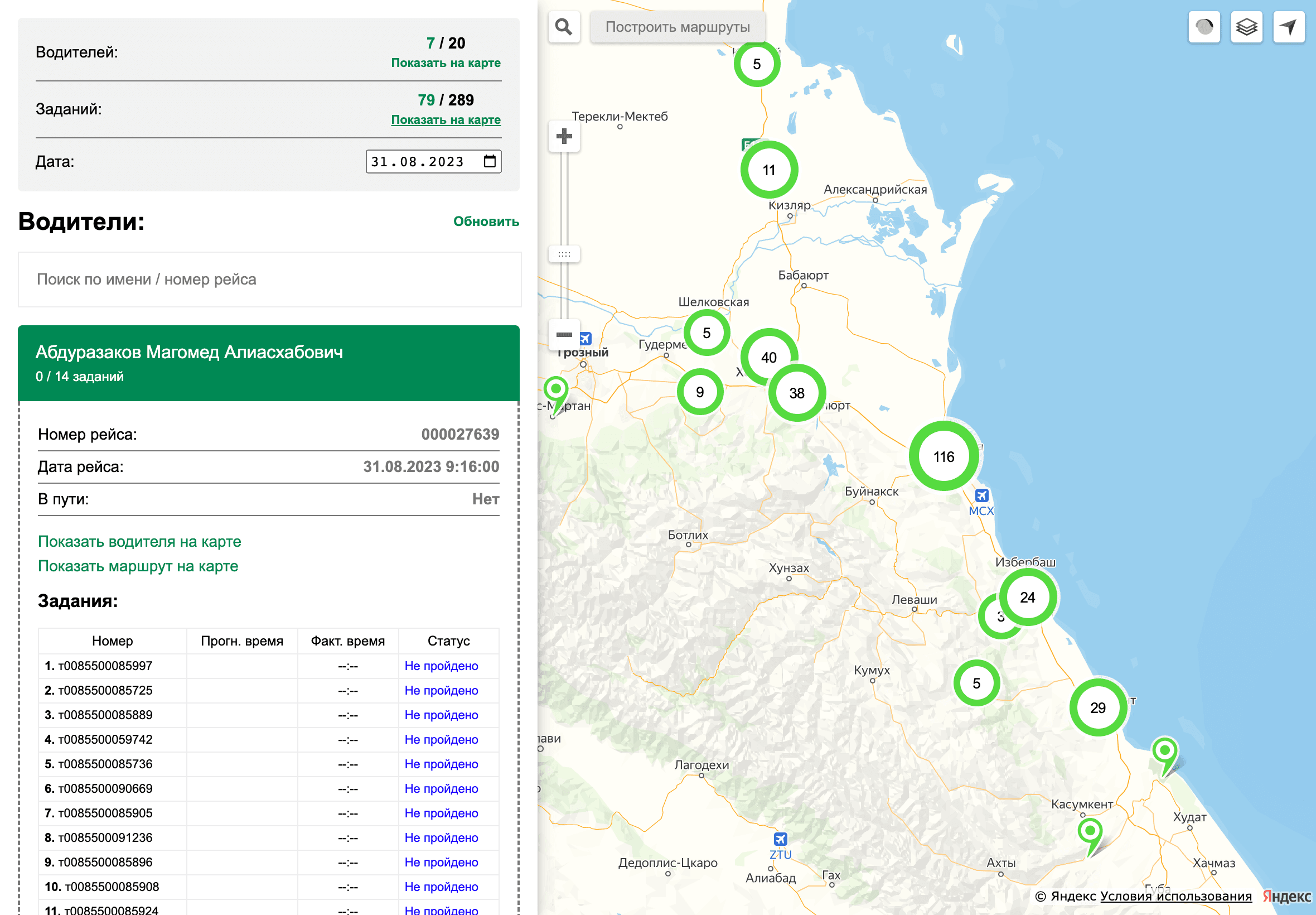Collapse the Абдуразаков driver card
The width and height of the screenshot is (1316, 915).
268,362
